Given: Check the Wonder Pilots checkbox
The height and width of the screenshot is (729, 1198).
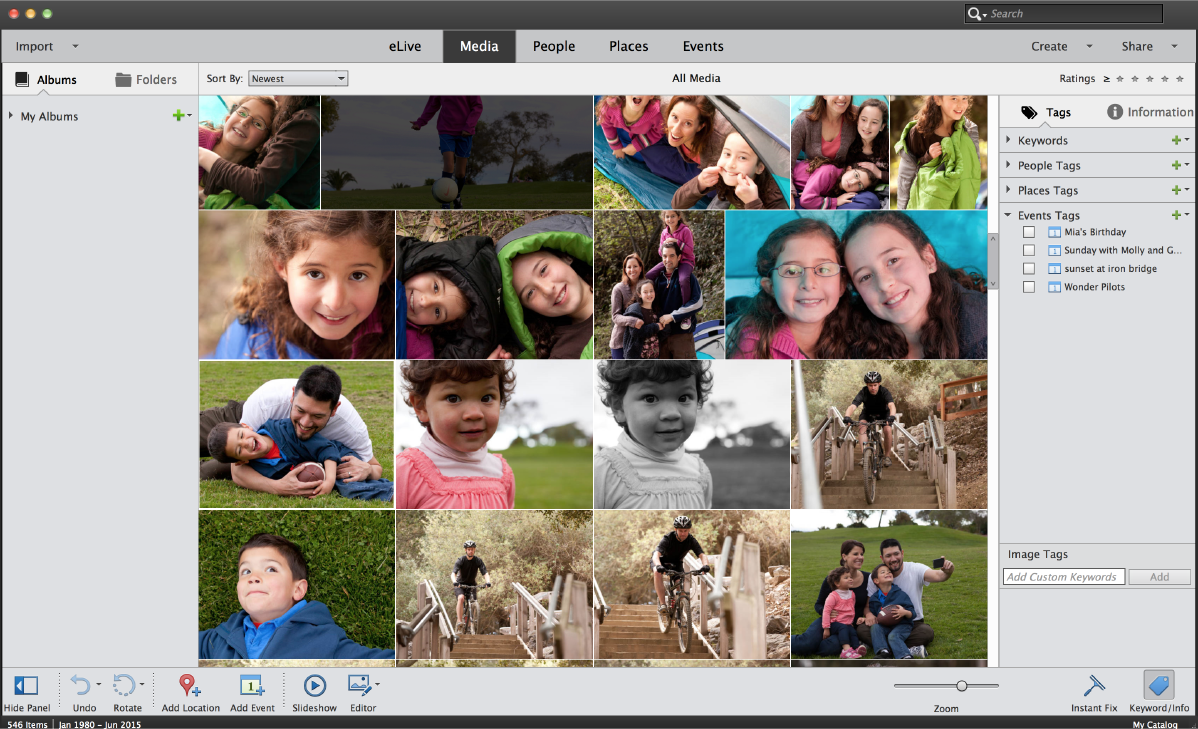Looking at the screenshot, I should pyautogui.click(x=1029, y=287).
